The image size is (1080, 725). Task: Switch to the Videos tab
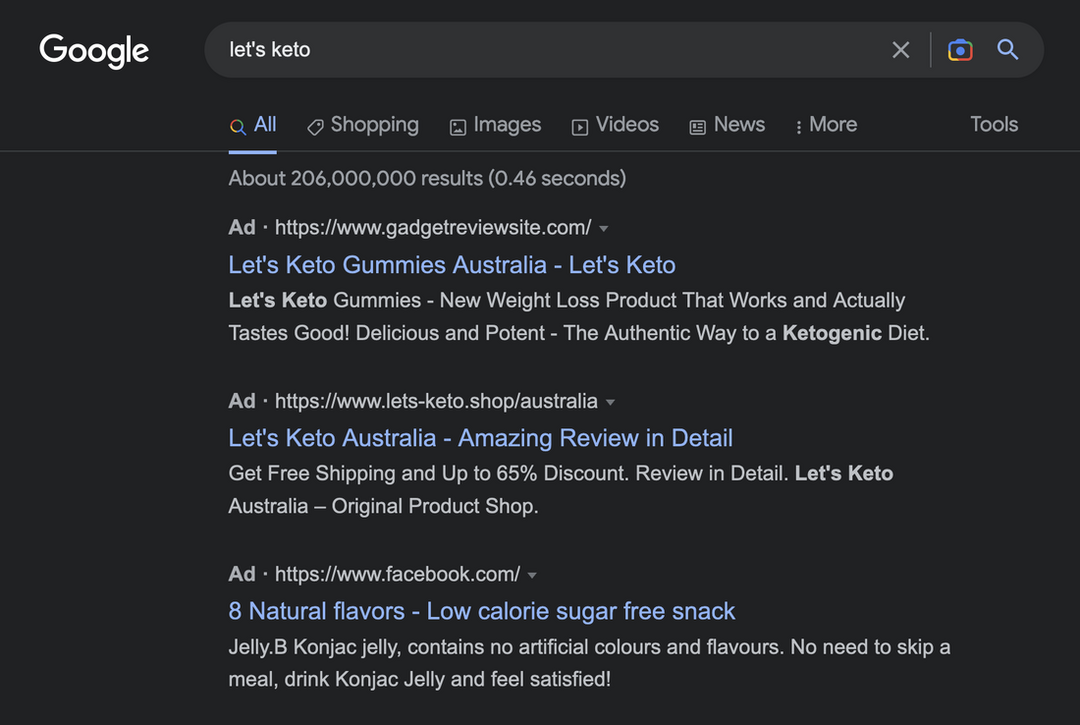point(627,125)
